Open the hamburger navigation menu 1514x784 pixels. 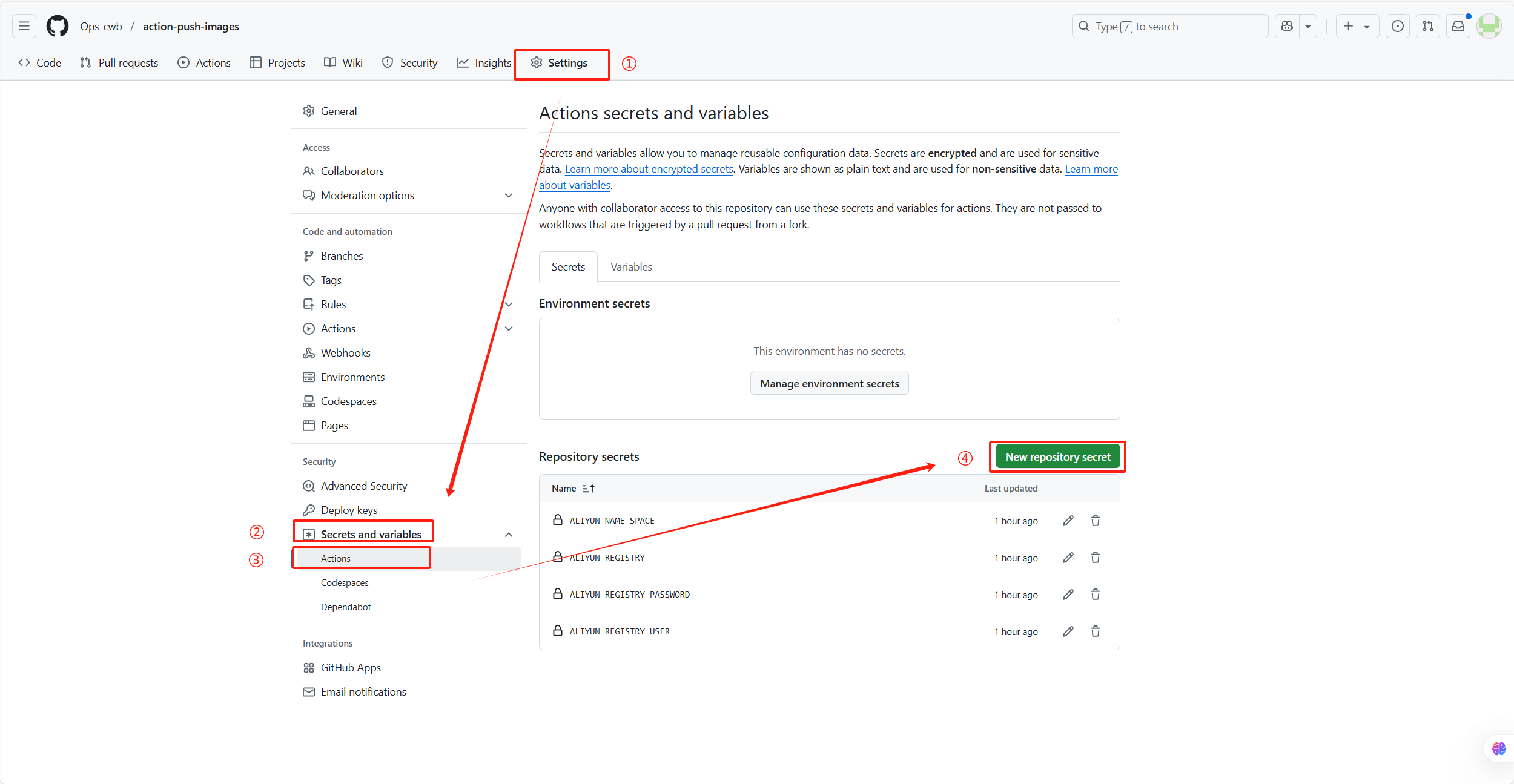pos(24,26)
